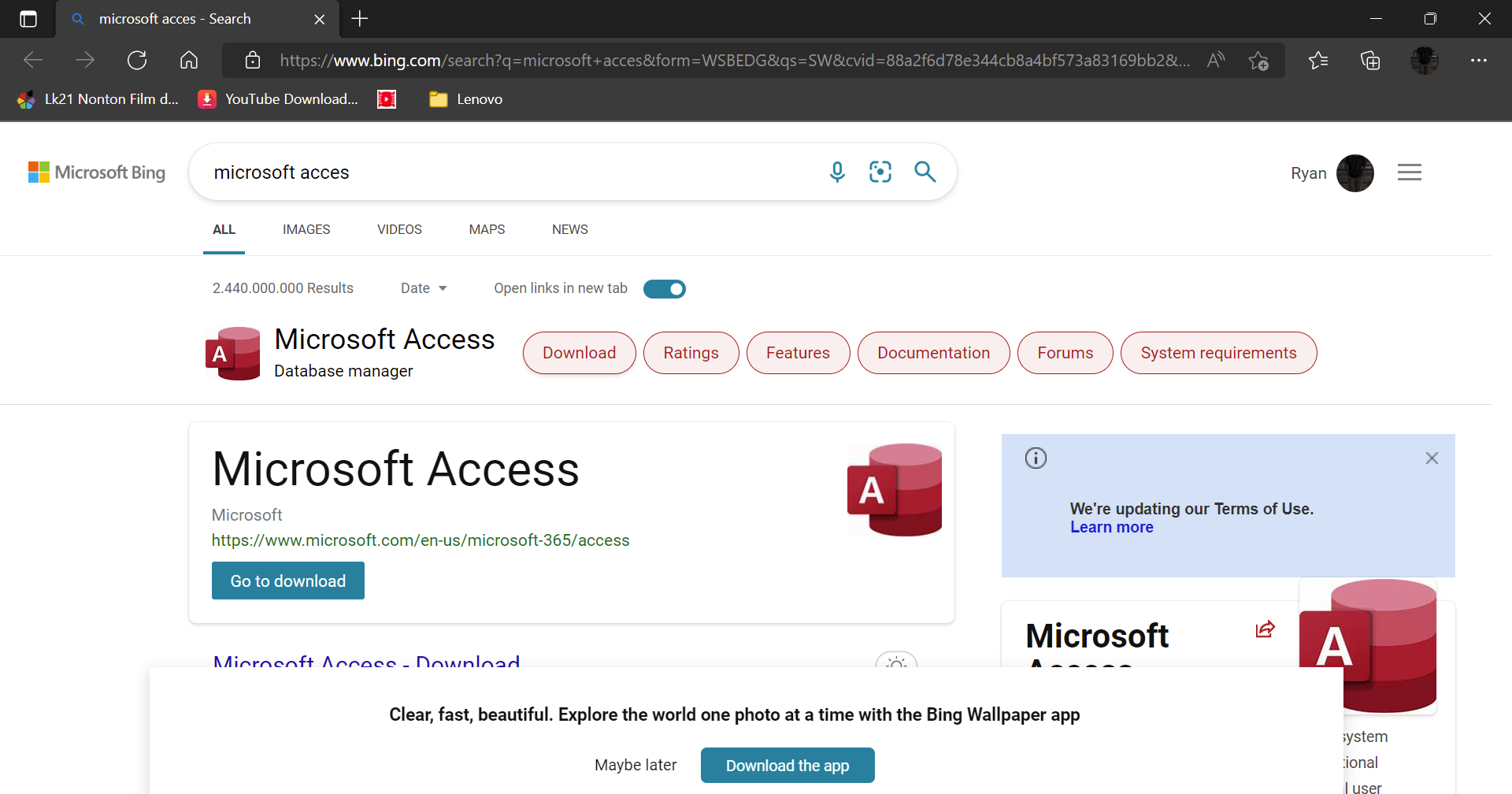Dismiss the Terms of Use notice

[1432, 458]
